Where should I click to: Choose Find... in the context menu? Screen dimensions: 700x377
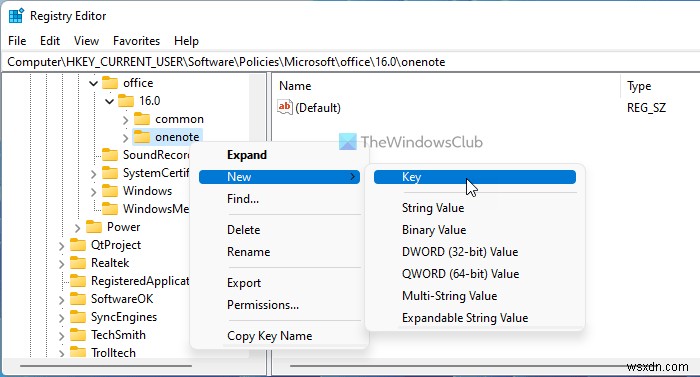coord(279,199)
